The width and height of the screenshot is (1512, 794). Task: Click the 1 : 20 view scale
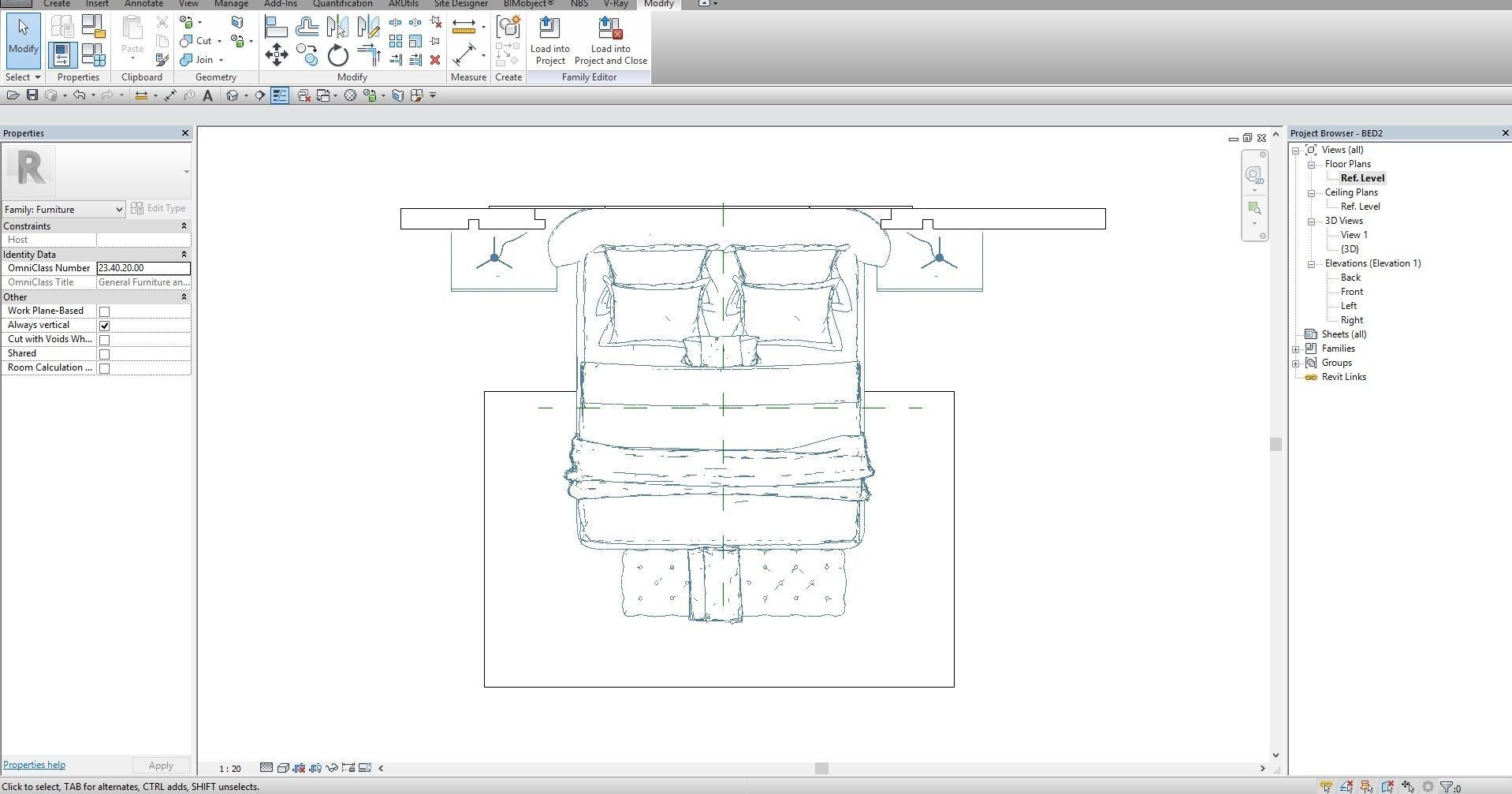coord(230,769)
